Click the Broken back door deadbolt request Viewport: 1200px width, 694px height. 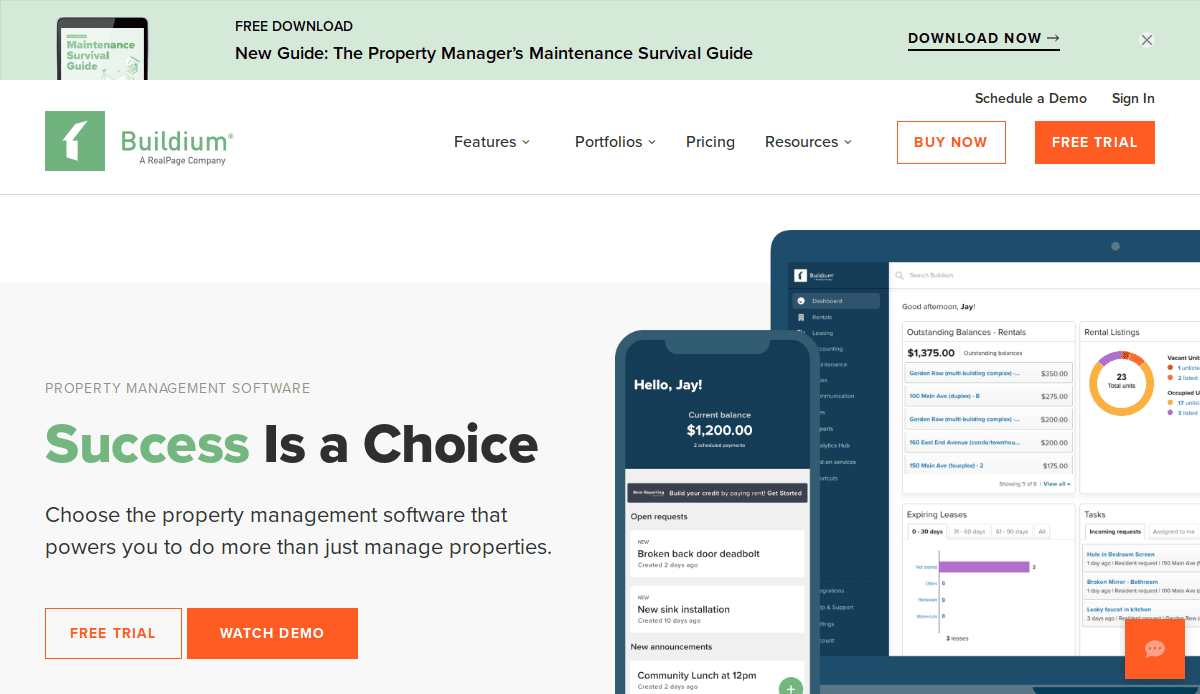point(717,554)
